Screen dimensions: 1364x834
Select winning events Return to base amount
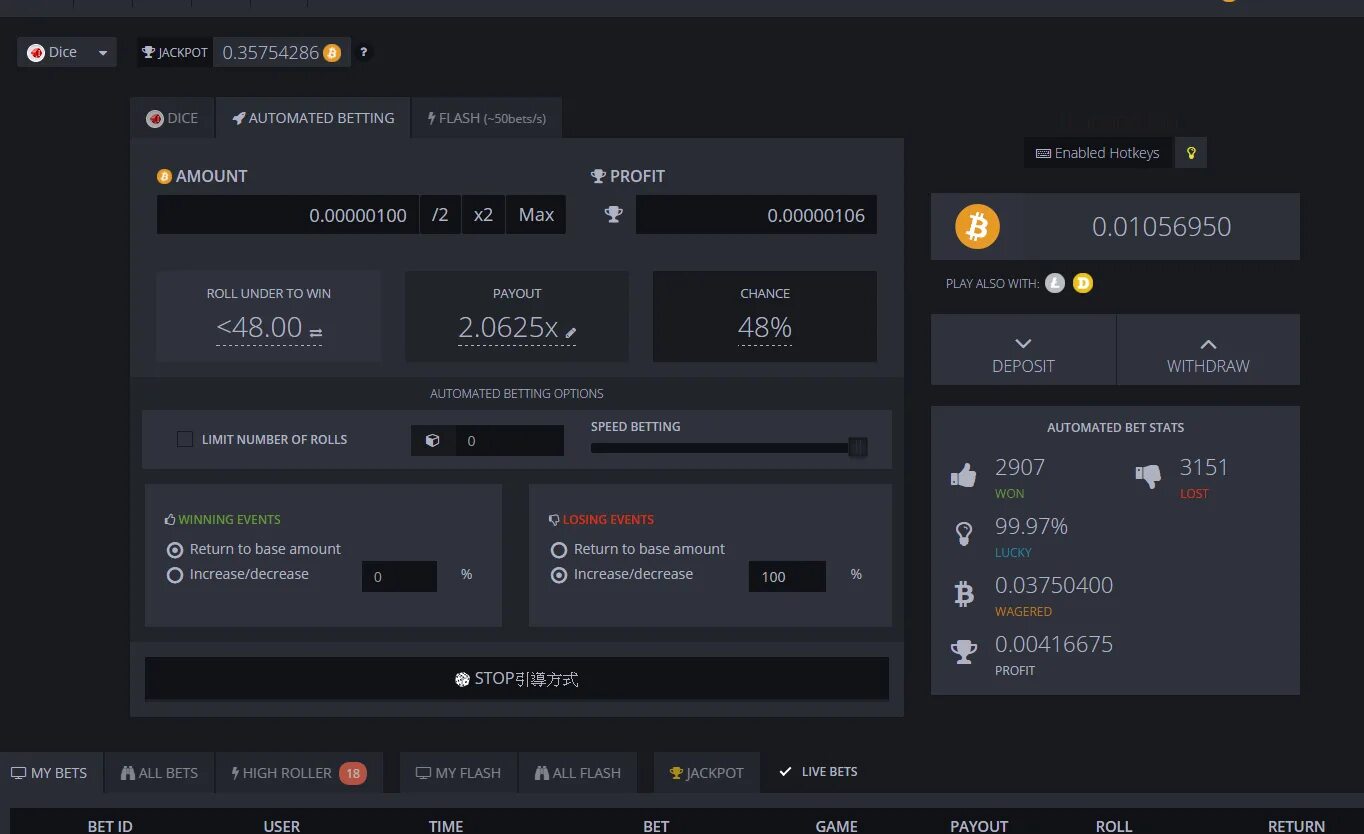pyautogui.click(x=175, y=550)
